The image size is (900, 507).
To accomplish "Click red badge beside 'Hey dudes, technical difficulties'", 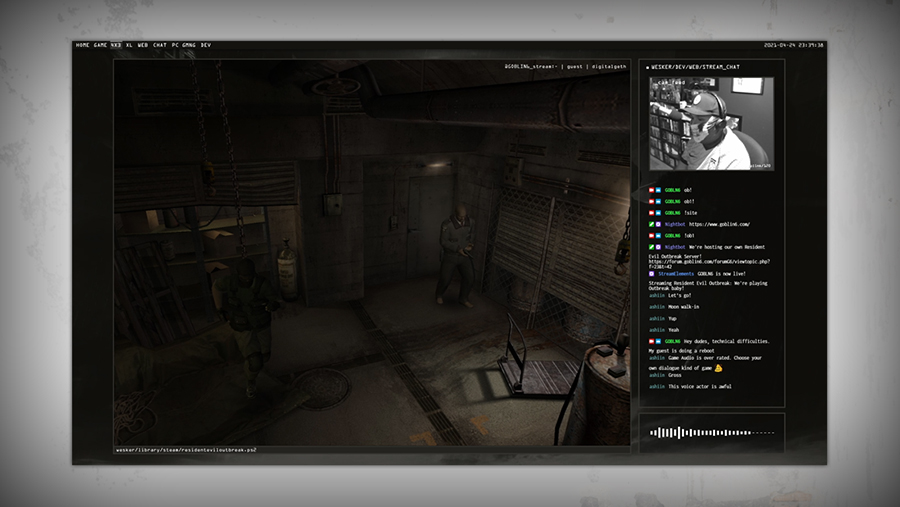I will (651, 342).
